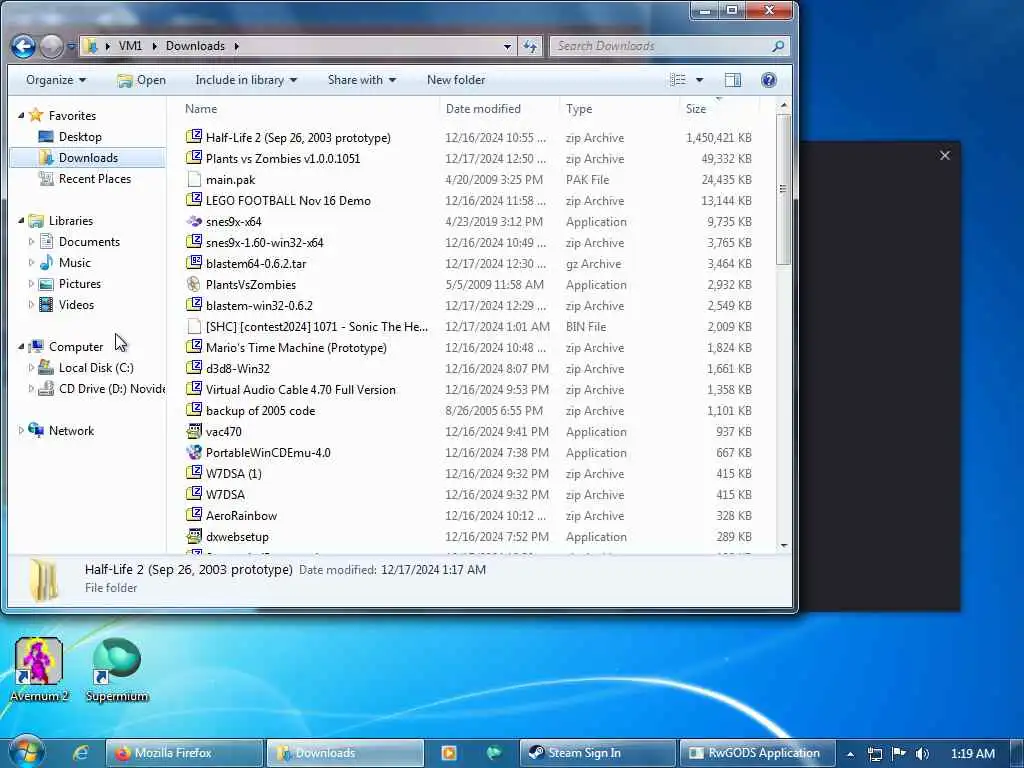Open the Organize menu
The height and width of the screenshot is (768, 1024).
[56, 80]
